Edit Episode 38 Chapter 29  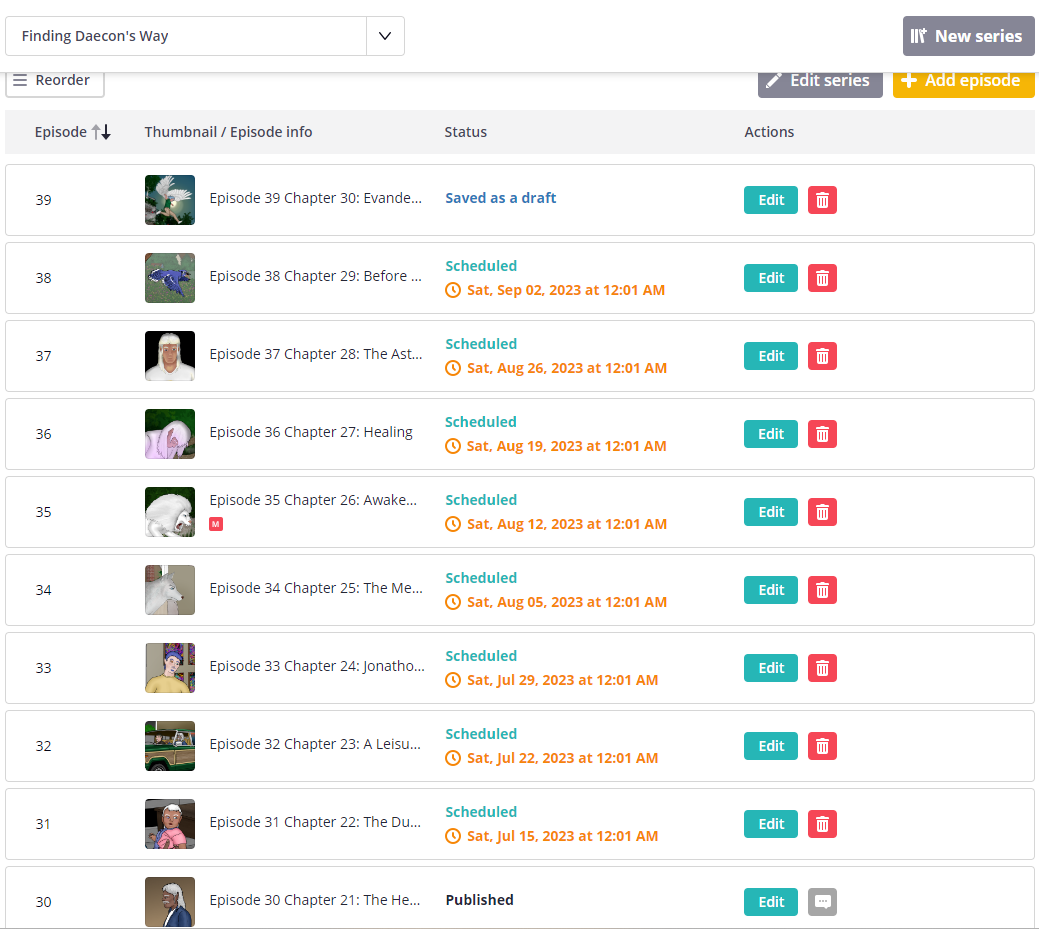[x=770, y=278]
